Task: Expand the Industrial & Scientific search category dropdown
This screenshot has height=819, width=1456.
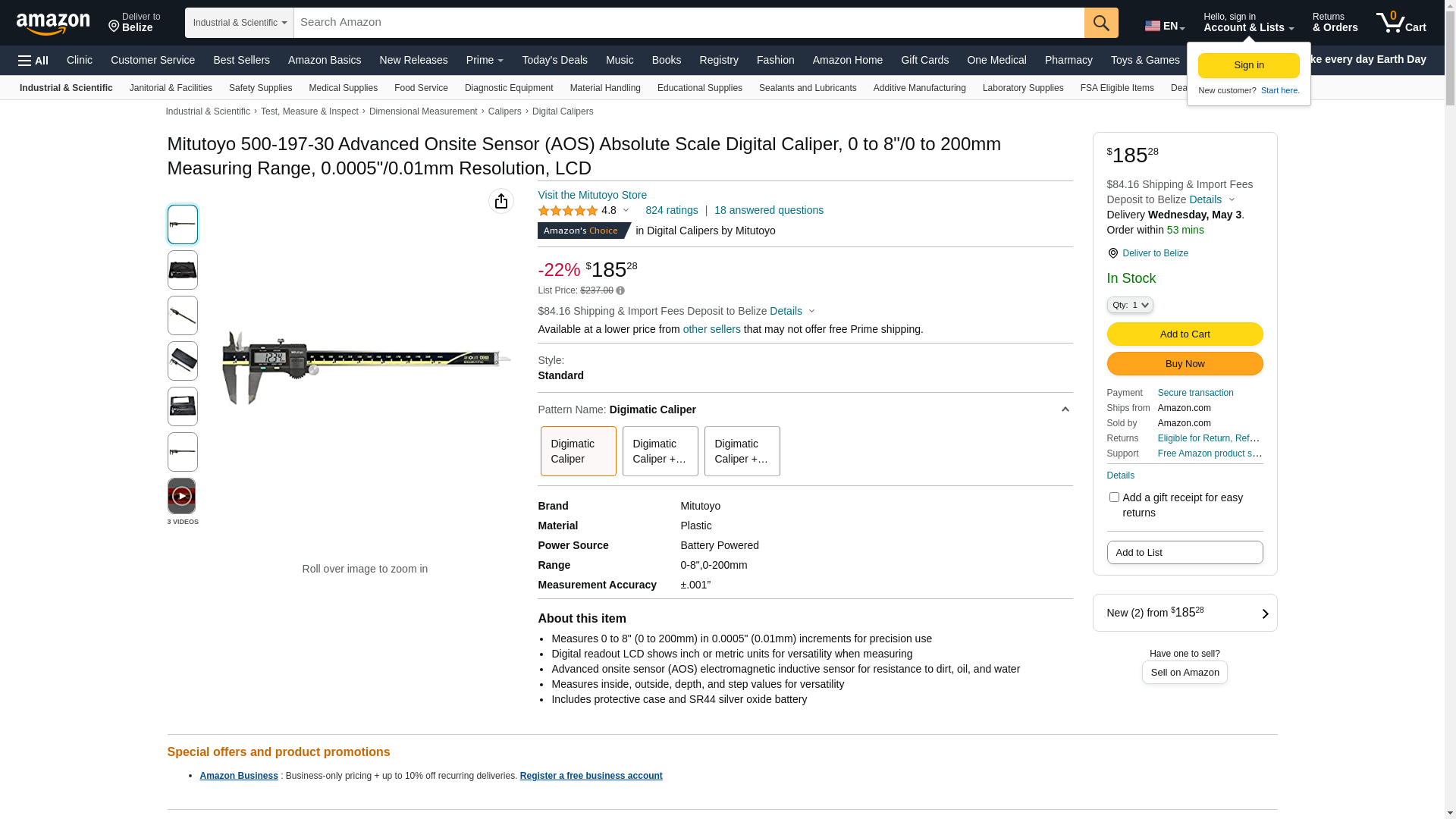Action: pyautogui.click(x=240, y=23)
